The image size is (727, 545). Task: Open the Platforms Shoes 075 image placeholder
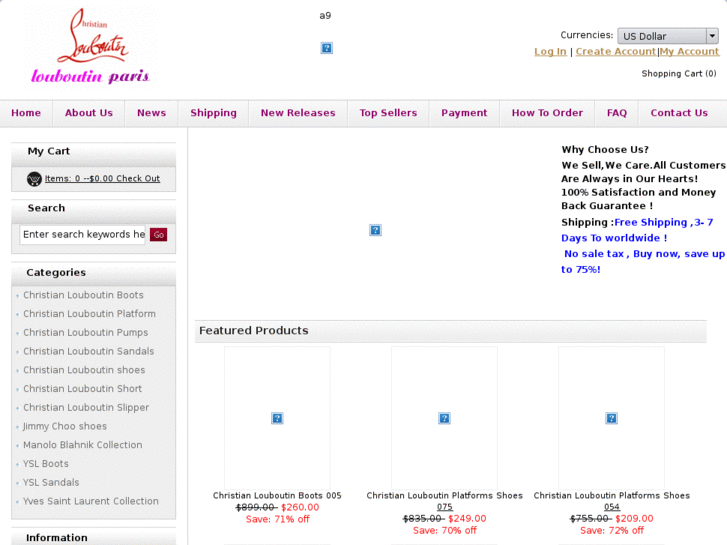point(444,418)
